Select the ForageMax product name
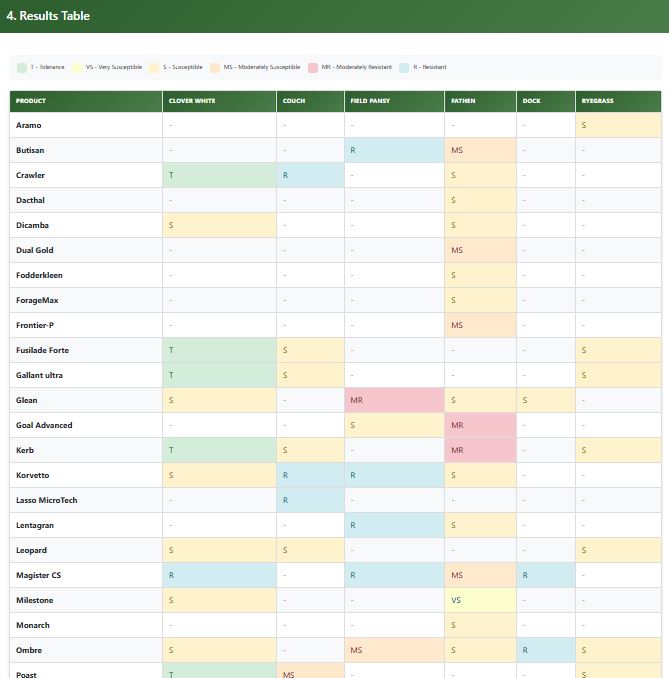 coord(37,301)
